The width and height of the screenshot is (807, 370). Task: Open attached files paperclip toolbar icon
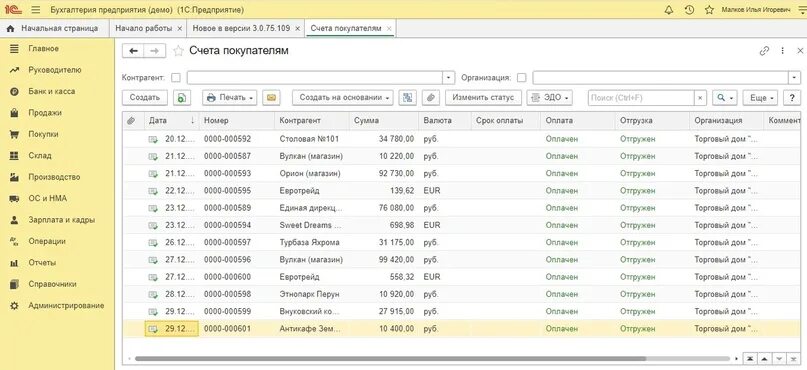click(x=431, y=97)
